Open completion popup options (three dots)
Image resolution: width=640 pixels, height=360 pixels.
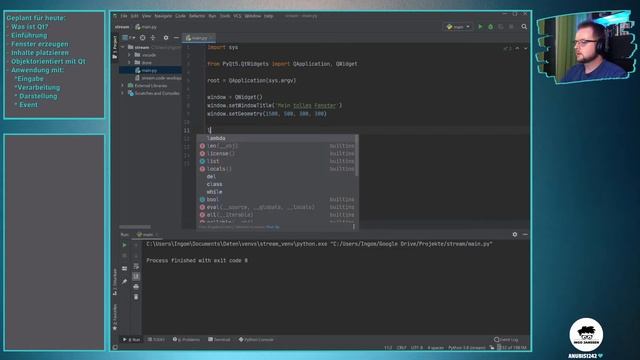[353, 227]
